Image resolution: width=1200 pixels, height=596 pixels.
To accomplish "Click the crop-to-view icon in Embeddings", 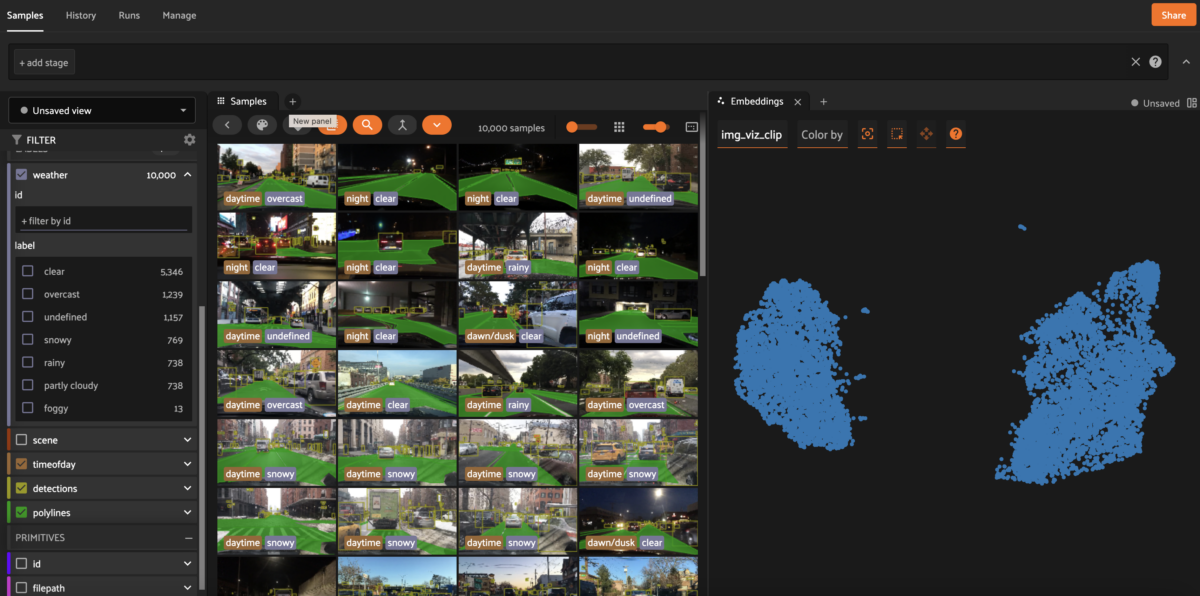I will pos(867,133).
